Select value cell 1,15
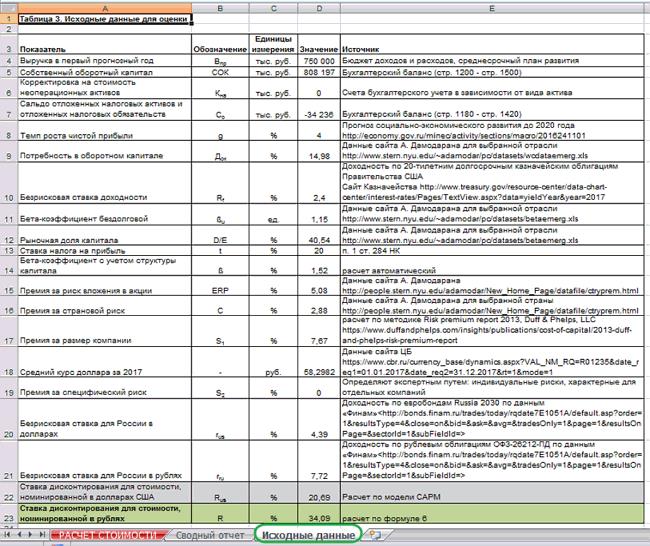Viewport: 650px width, 546px height. click(x=319, y=214)
